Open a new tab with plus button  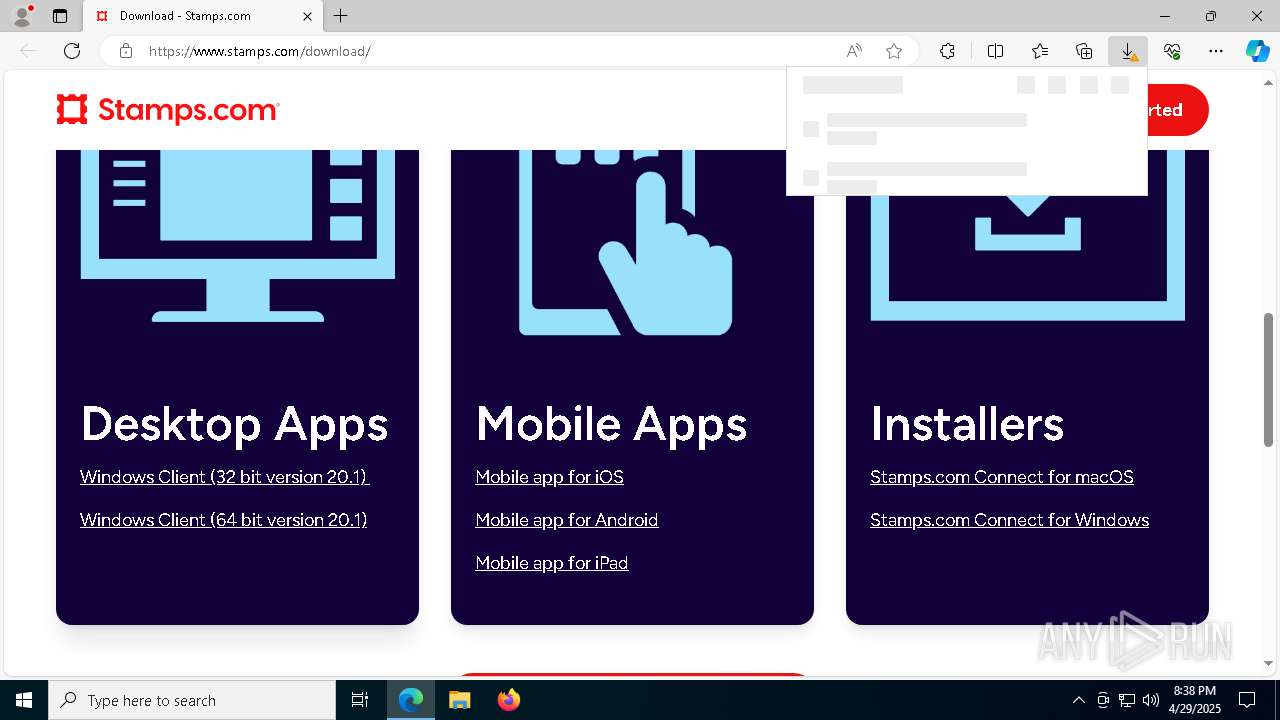pos(340,16)
